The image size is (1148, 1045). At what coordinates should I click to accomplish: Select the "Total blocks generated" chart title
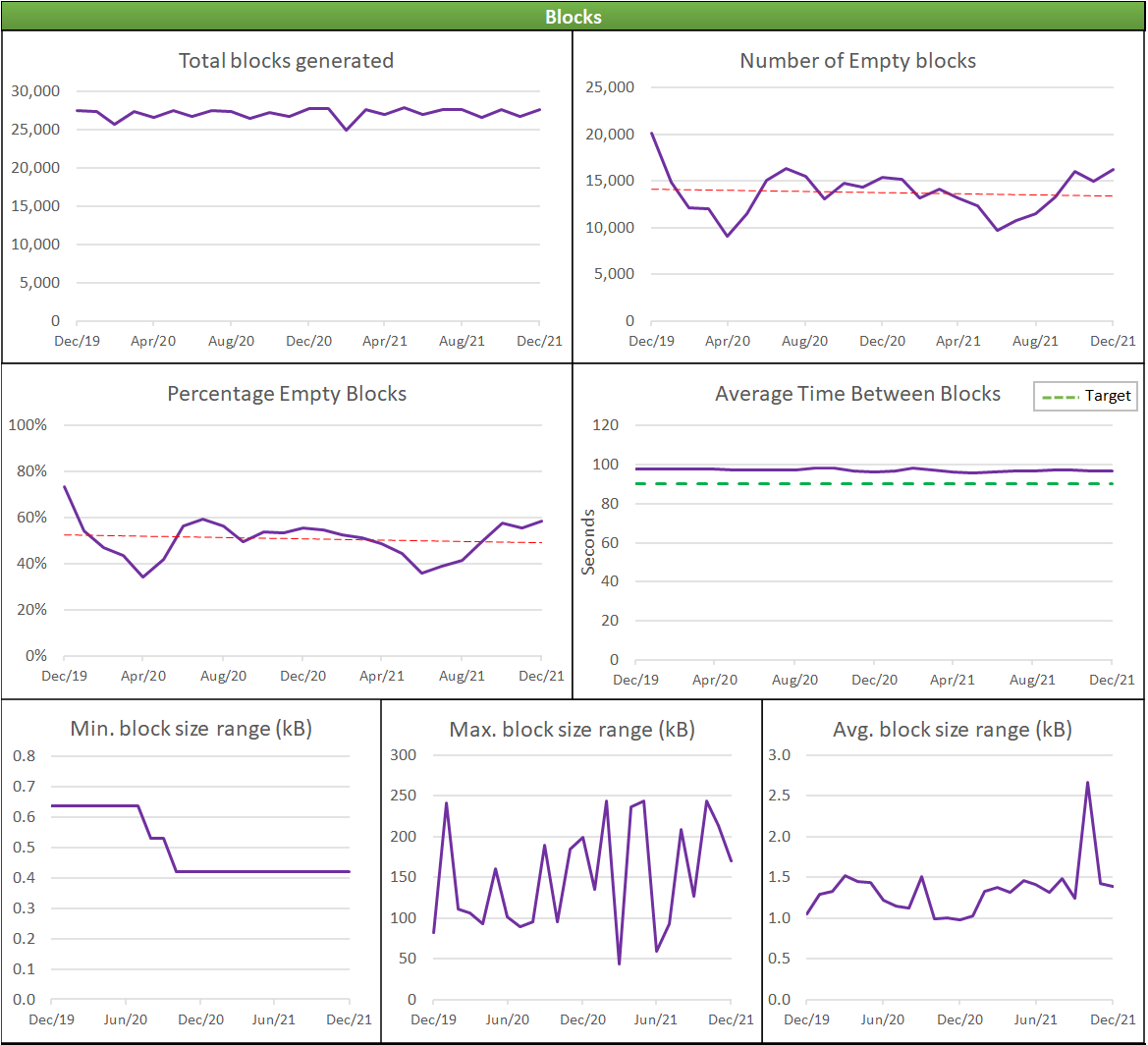[287, 61]
